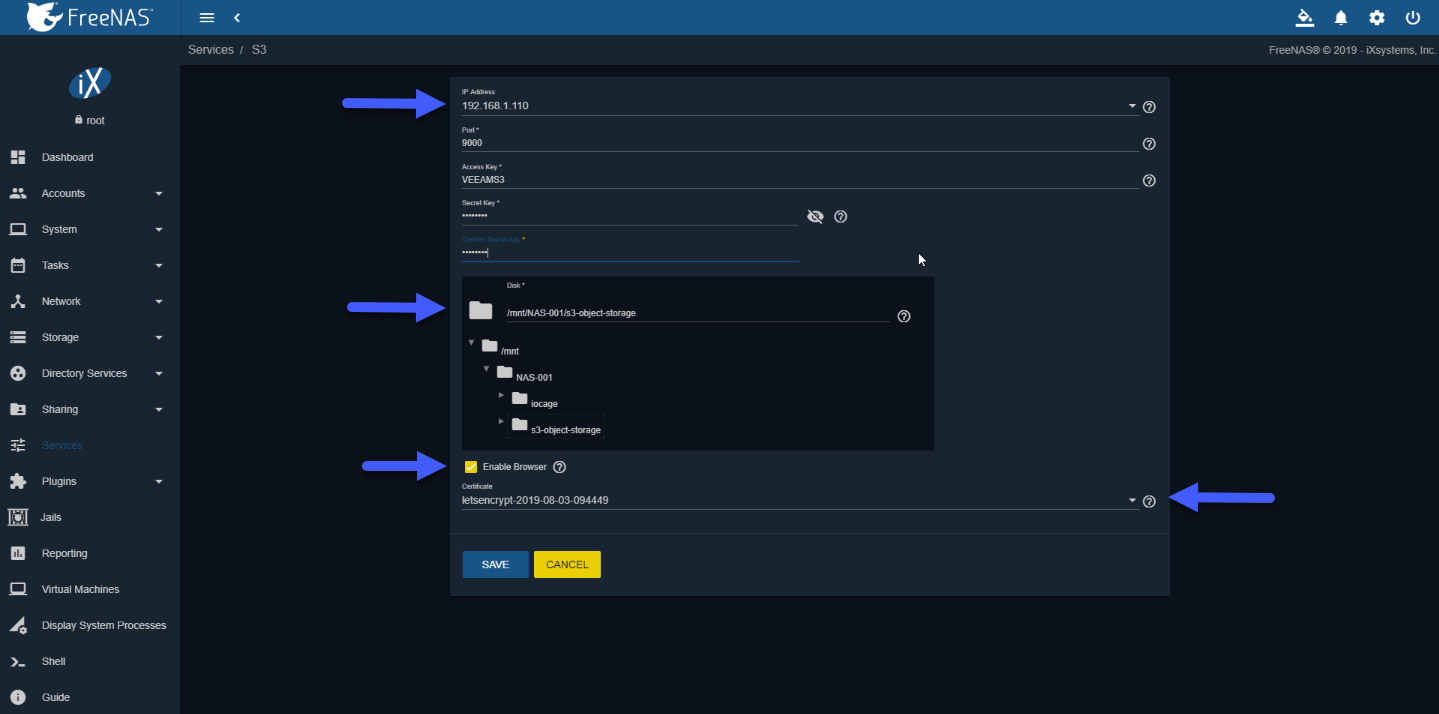Viewport: 1439px width, 714px height.
Task: Click the SAVE button
Action: [x=495, y=565]
